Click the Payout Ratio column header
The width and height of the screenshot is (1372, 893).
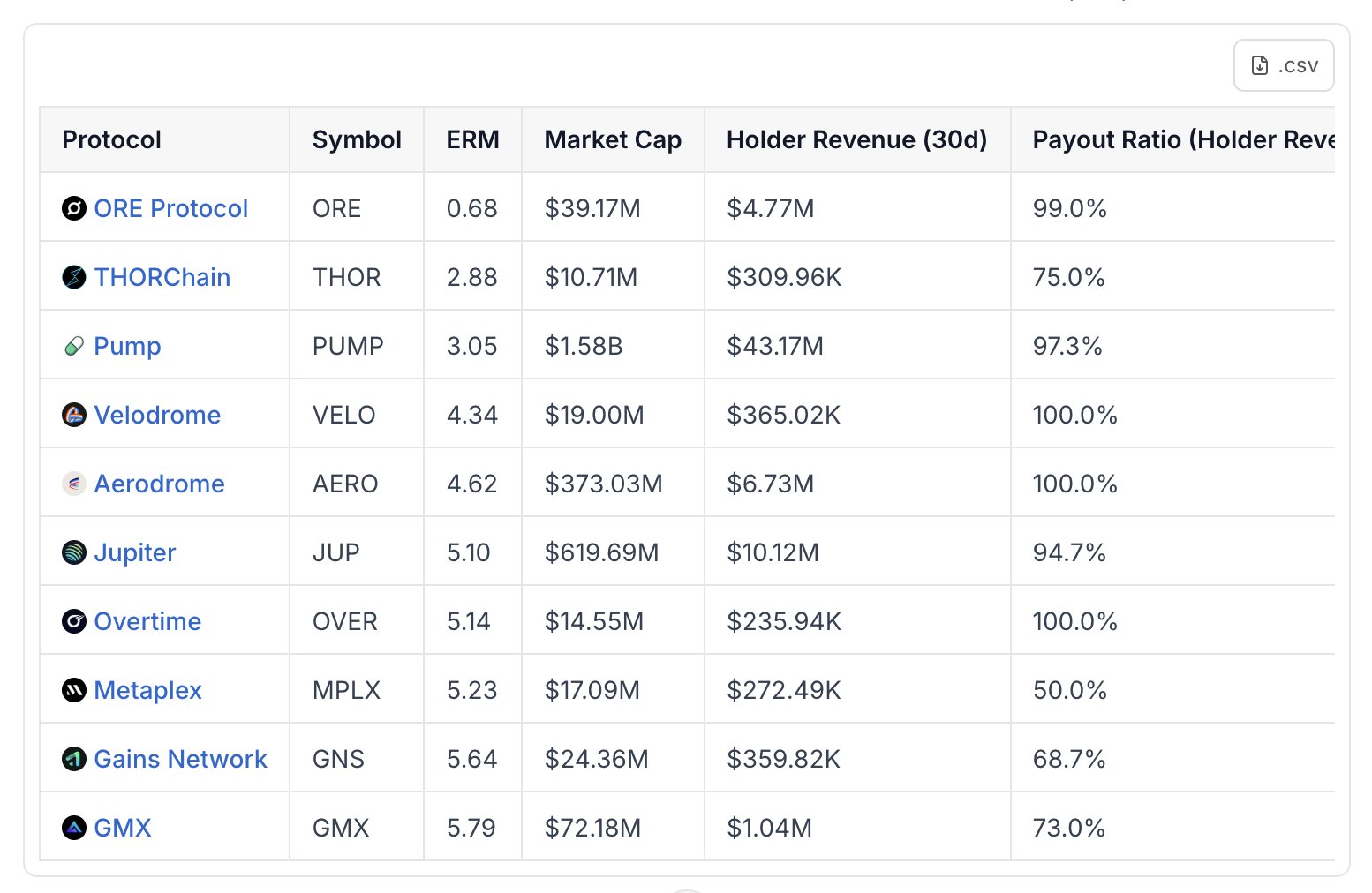tap(1181, 139)
